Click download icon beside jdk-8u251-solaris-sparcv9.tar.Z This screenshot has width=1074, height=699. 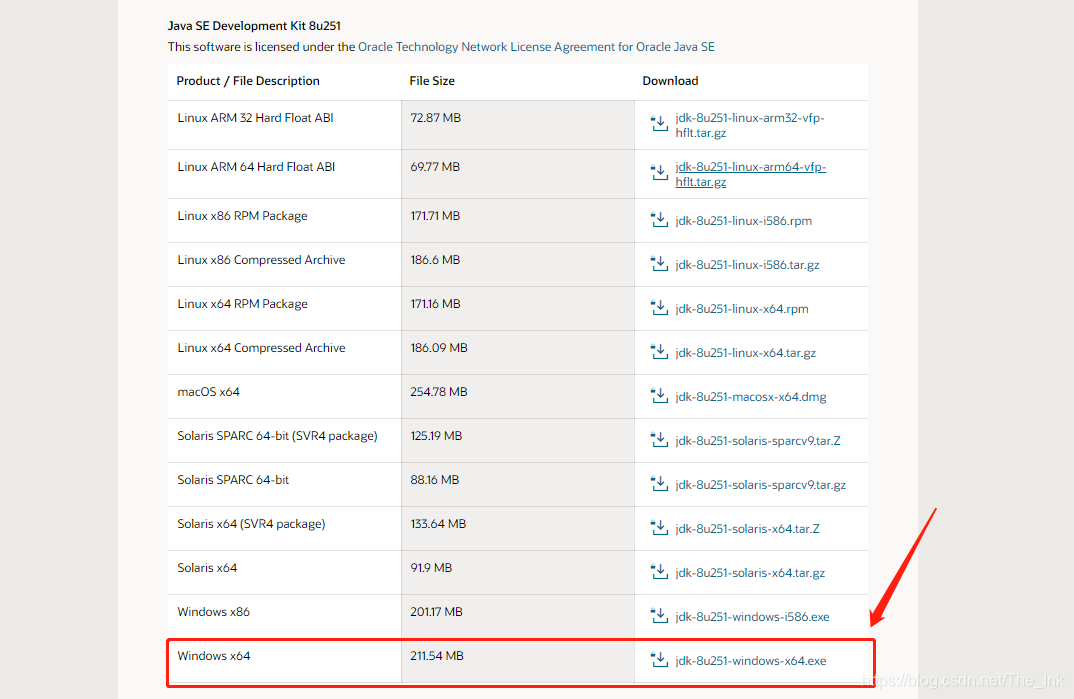[659, 440]
